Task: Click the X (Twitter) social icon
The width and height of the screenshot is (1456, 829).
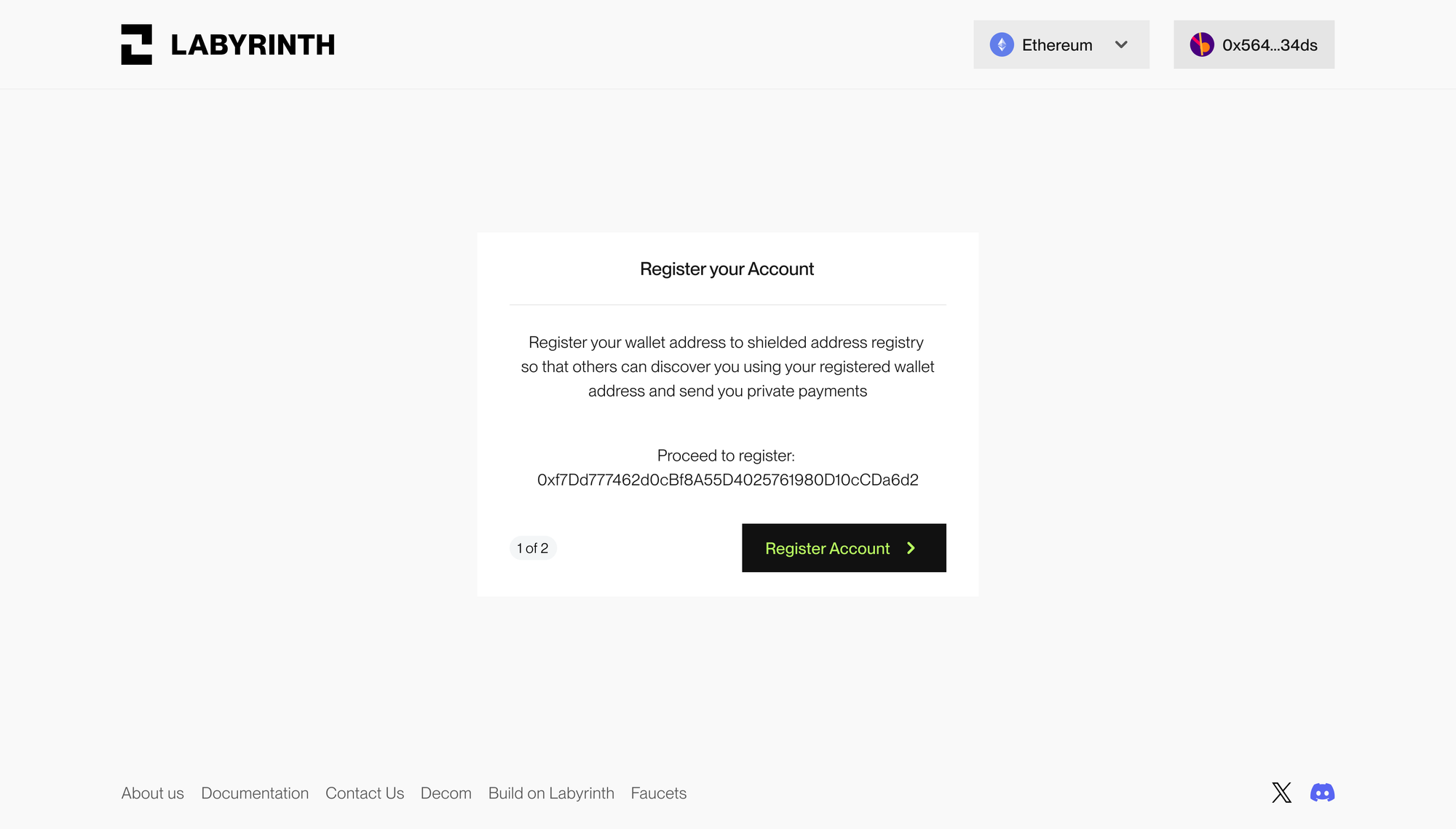Action: coord(1281,792)
